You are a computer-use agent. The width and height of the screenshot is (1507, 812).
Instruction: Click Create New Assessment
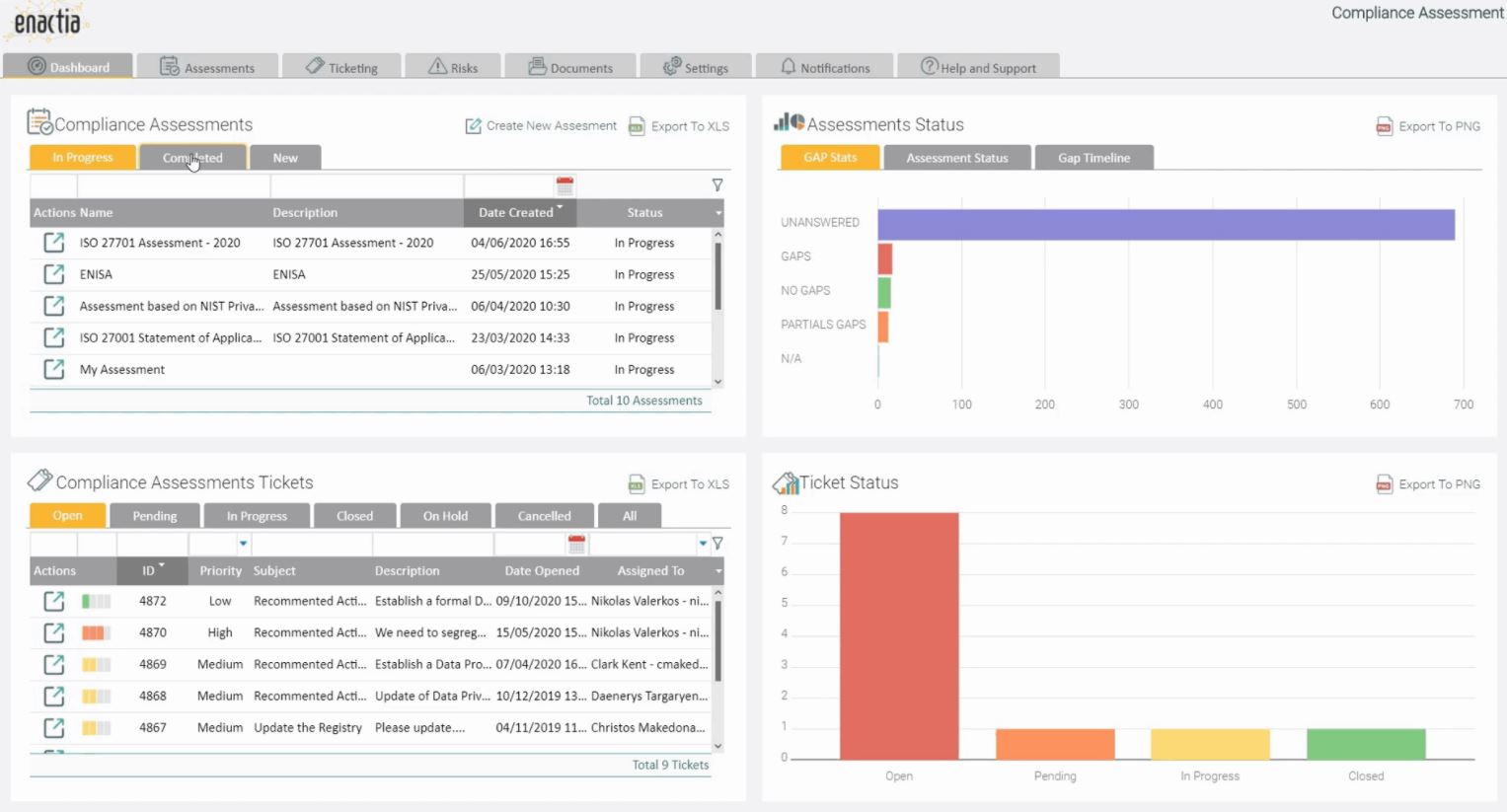coord(541,125)
